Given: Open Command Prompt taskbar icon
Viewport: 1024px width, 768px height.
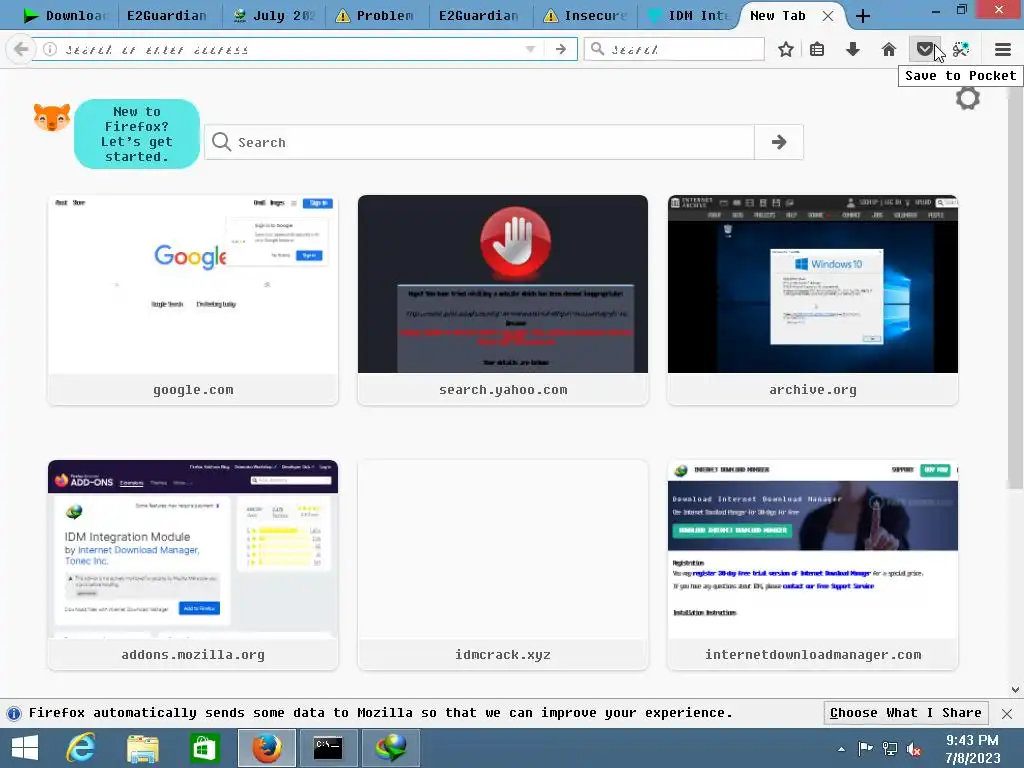Looking at the screenshot, I should (x=328, y=748).
